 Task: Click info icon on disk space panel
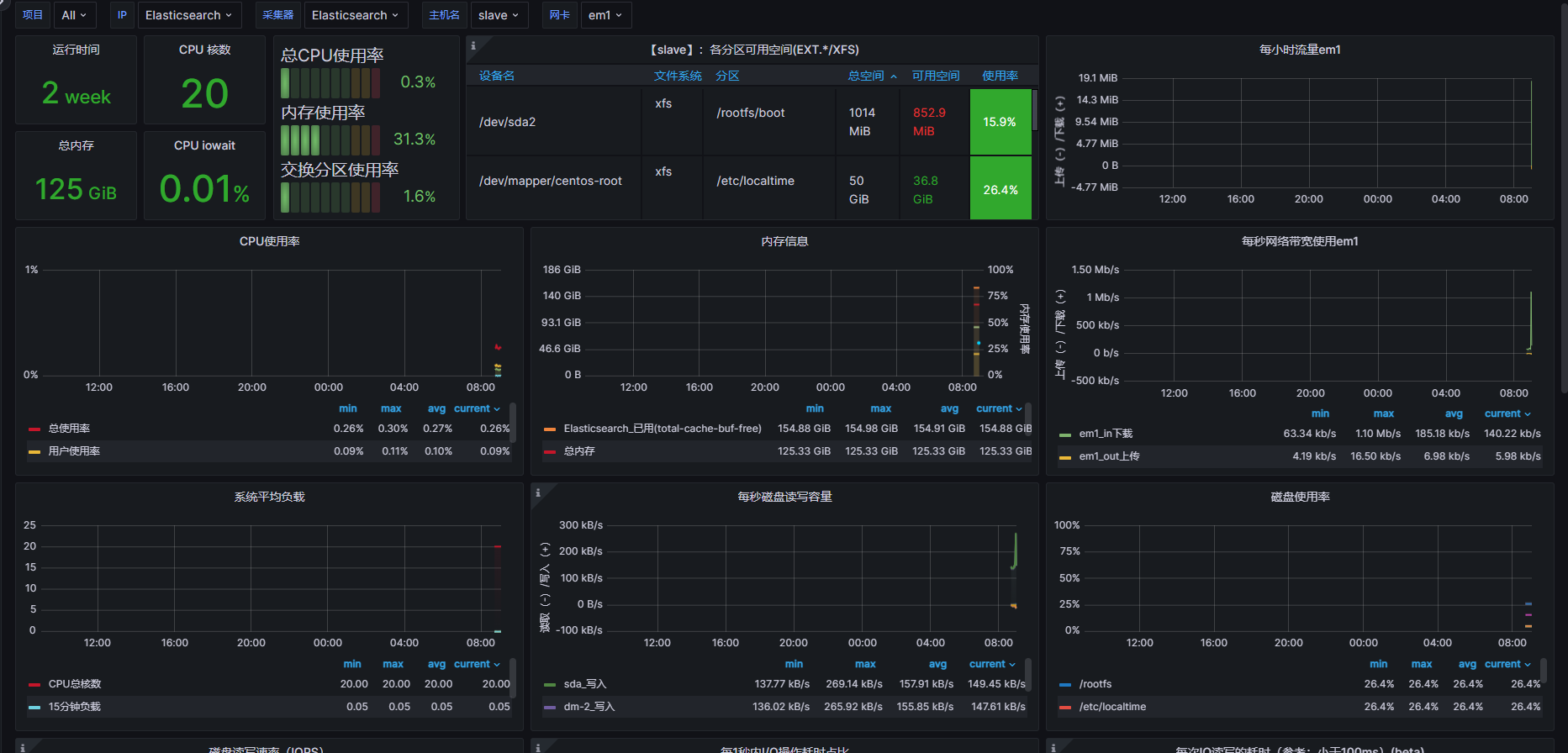473,46
